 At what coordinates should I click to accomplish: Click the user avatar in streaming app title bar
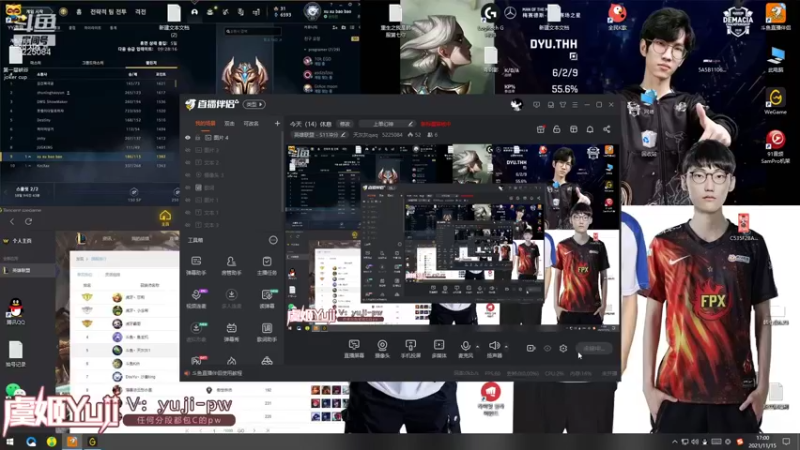[x=516, y=105]
